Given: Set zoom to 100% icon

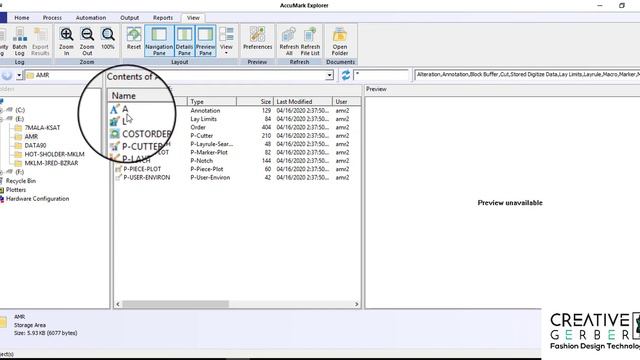Looking at the screenshot, I should coord(108,35).
